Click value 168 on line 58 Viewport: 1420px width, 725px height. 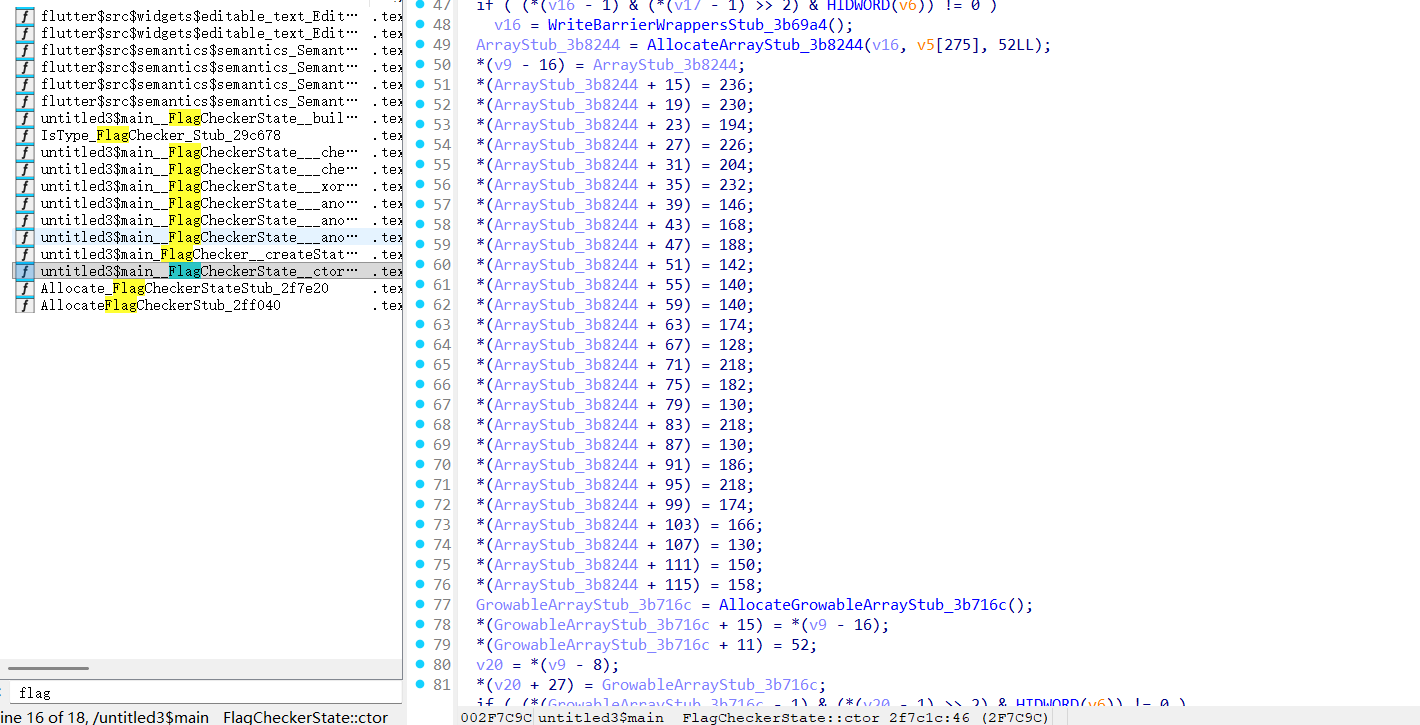tap(732, 225)
